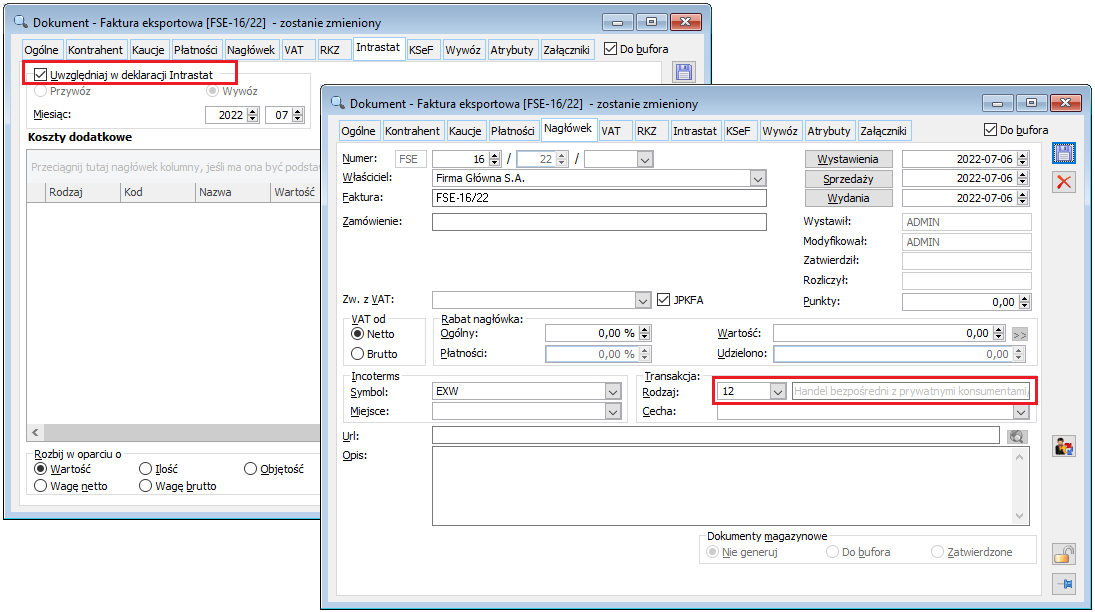Select 'Ilość' split option radio button
This screenshot has height=612, width=1095.
pyautogui.click(x=145, y=469)
